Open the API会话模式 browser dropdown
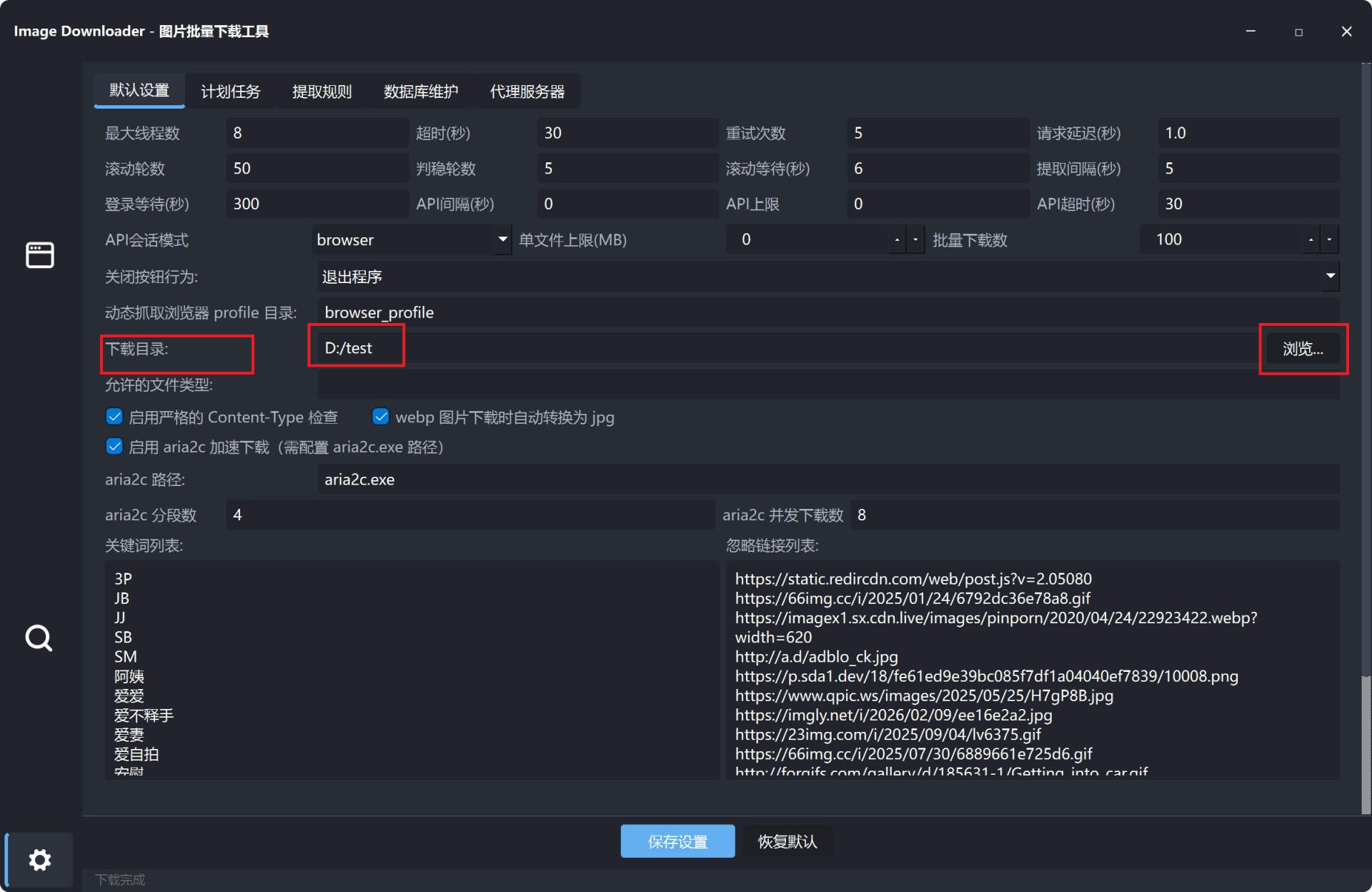 (412, 240)
